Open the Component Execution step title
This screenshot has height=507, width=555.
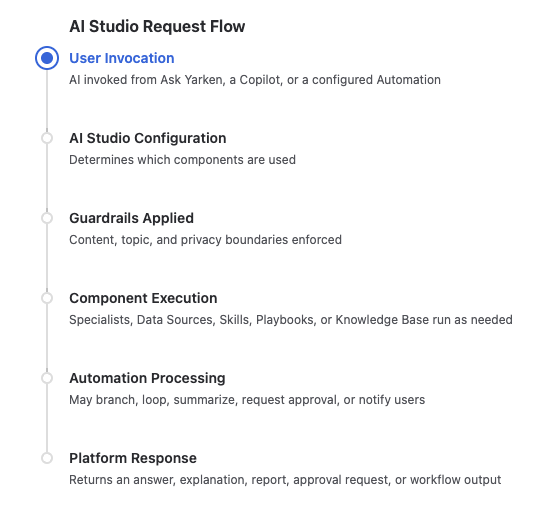tap(143, 298)
